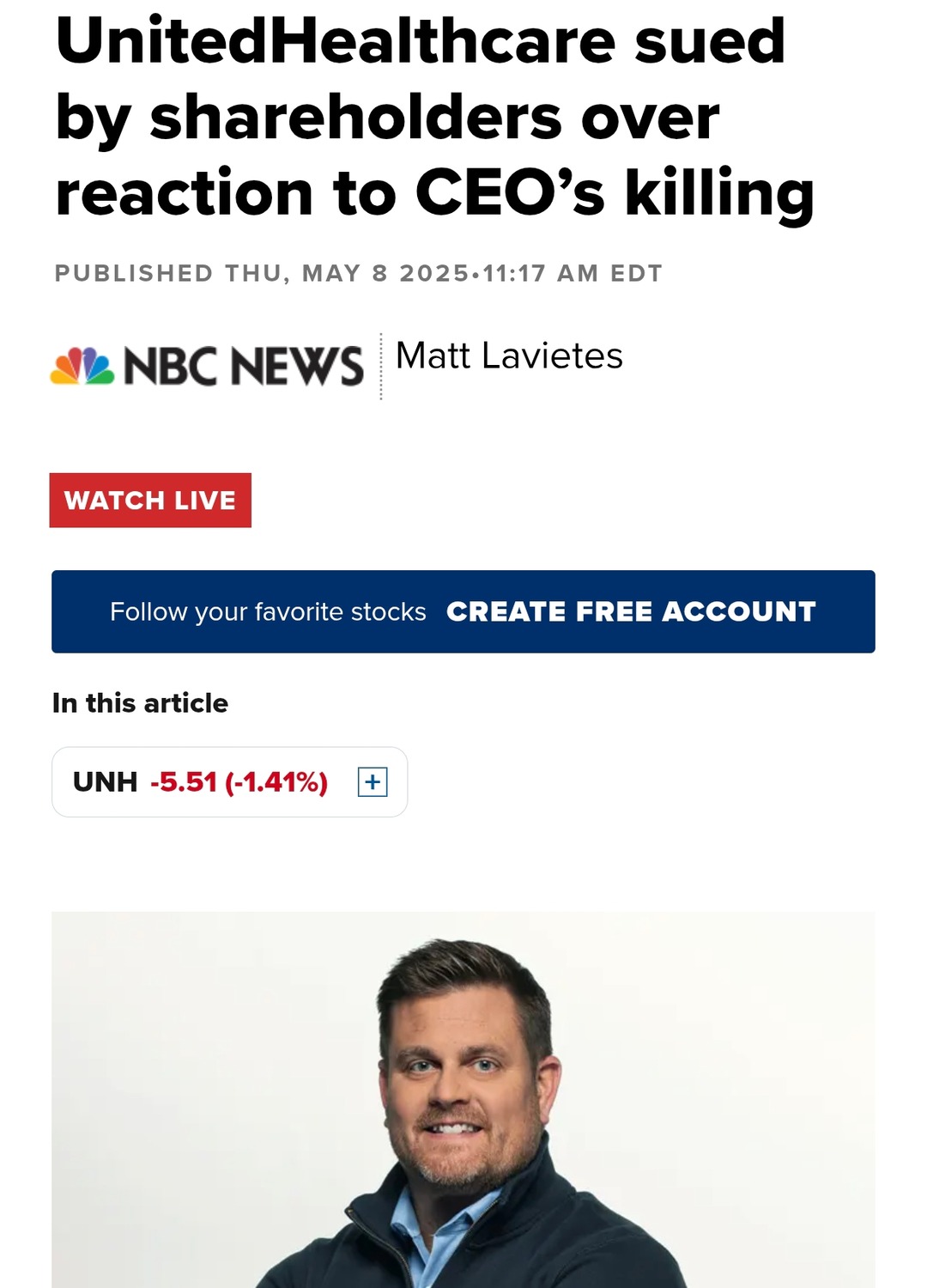Open author Matt Lavietes' page

[509, 355]
